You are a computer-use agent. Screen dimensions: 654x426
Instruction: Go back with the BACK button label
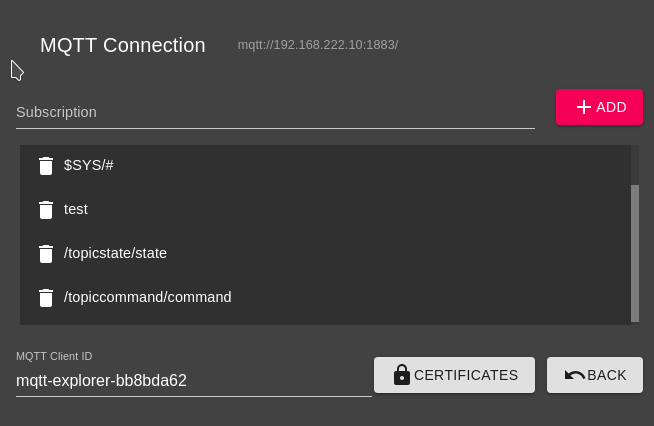(x=607, y=375)
